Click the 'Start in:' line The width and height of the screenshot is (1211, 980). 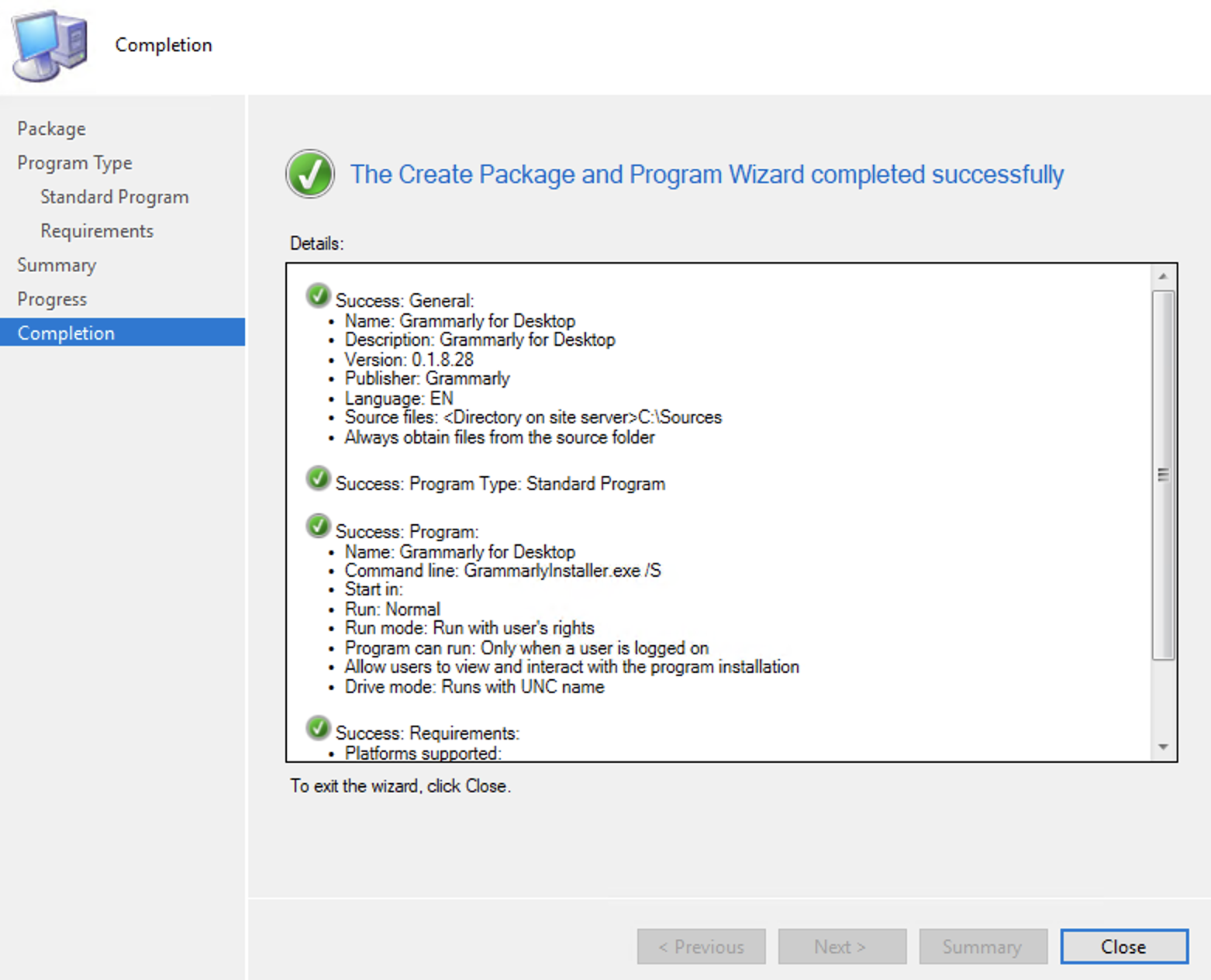[x=374, y=589]
